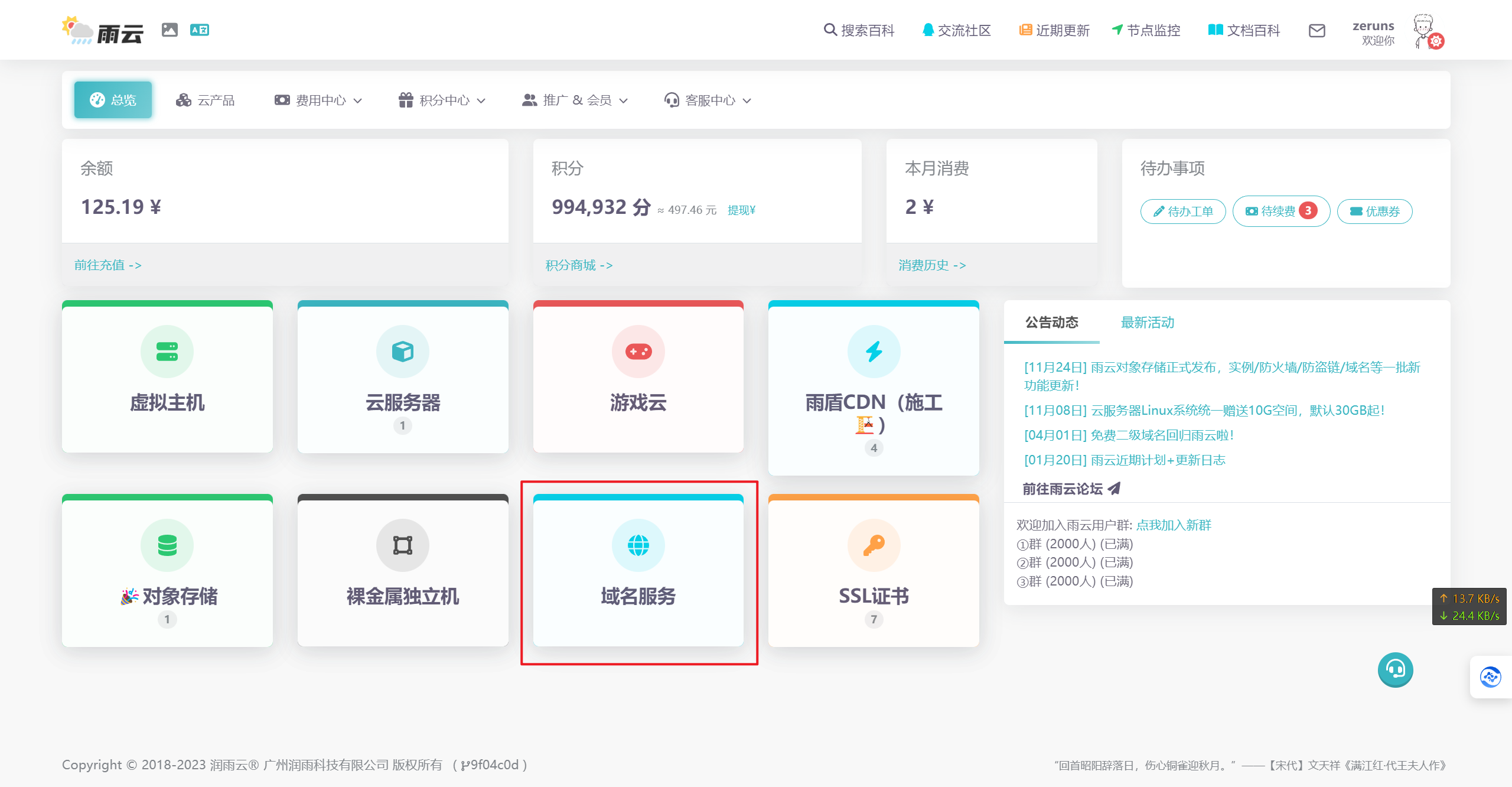Open the mail envelope icon
This screenshot has height=787, width=1512.
[x=1317, y=30]
